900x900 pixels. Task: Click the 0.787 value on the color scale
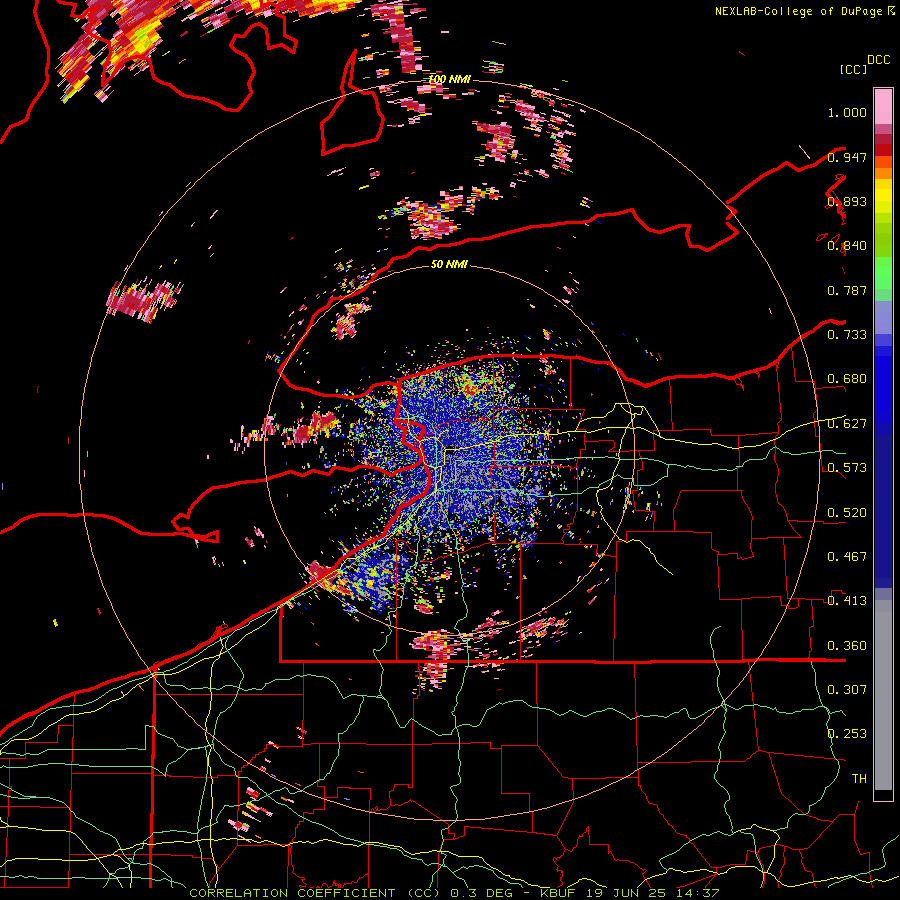click(847, 290)
